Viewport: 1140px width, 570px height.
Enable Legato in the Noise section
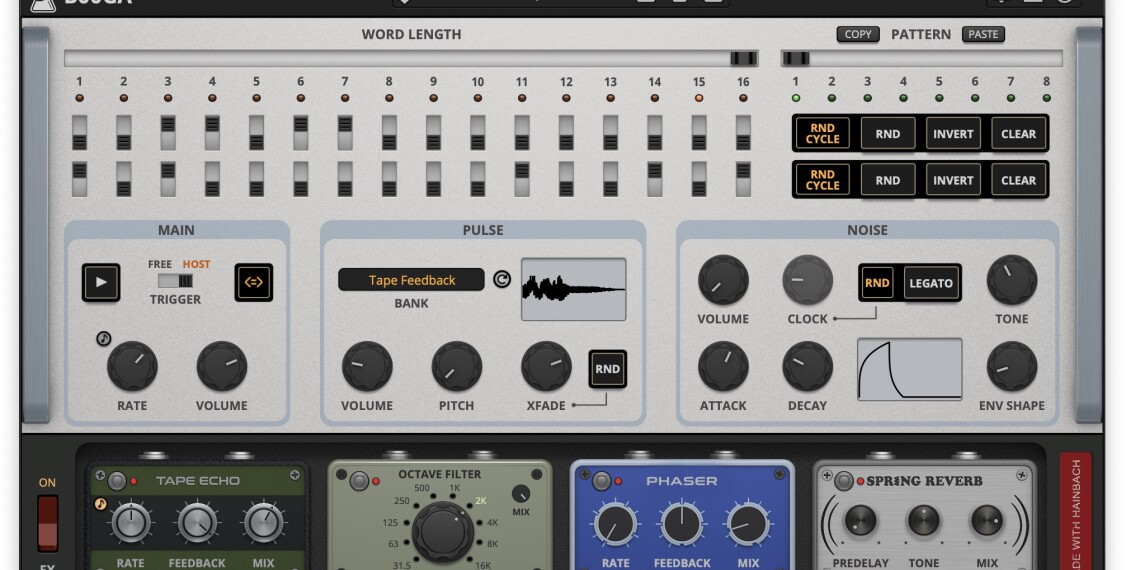pyautogui.click(x=930, y=283)
